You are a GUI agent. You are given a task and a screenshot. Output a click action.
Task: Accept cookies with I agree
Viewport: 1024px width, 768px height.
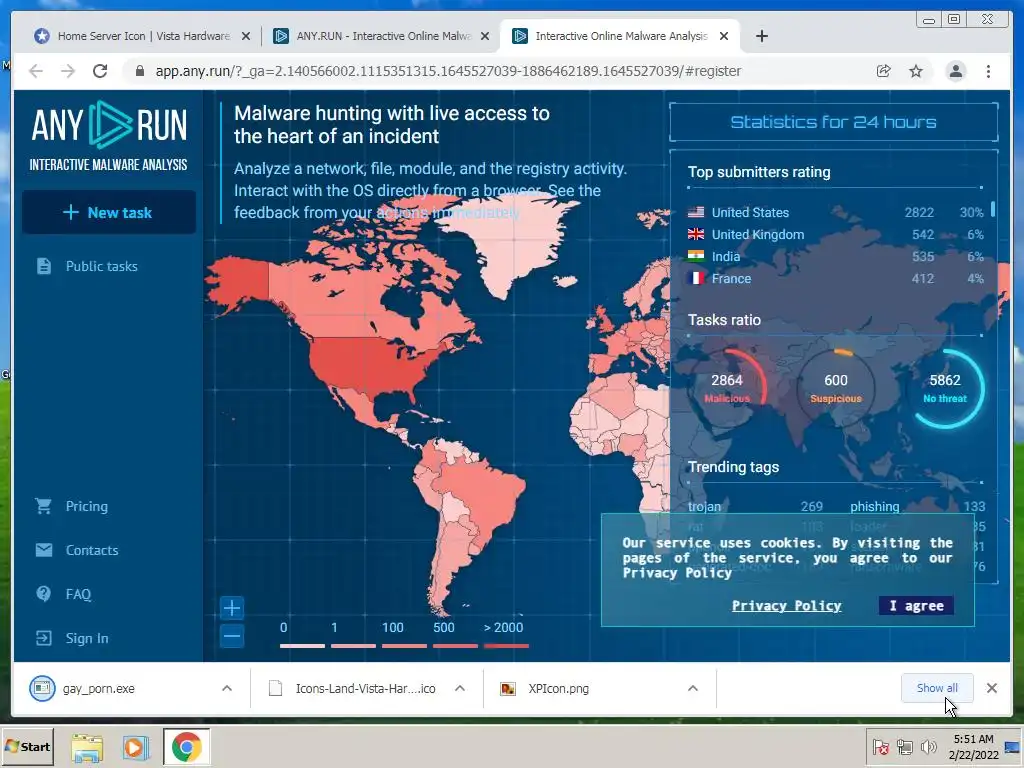point(916,605)
